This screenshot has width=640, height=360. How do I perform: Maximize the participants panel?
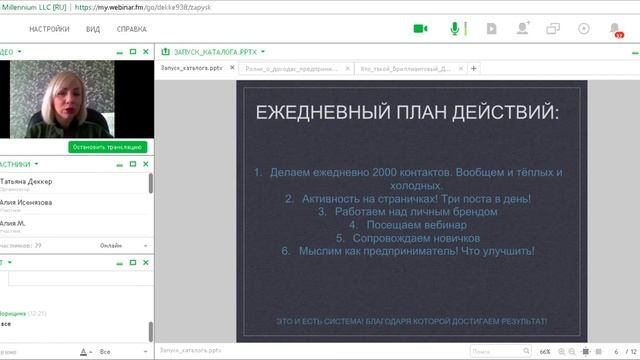[133, 164]
